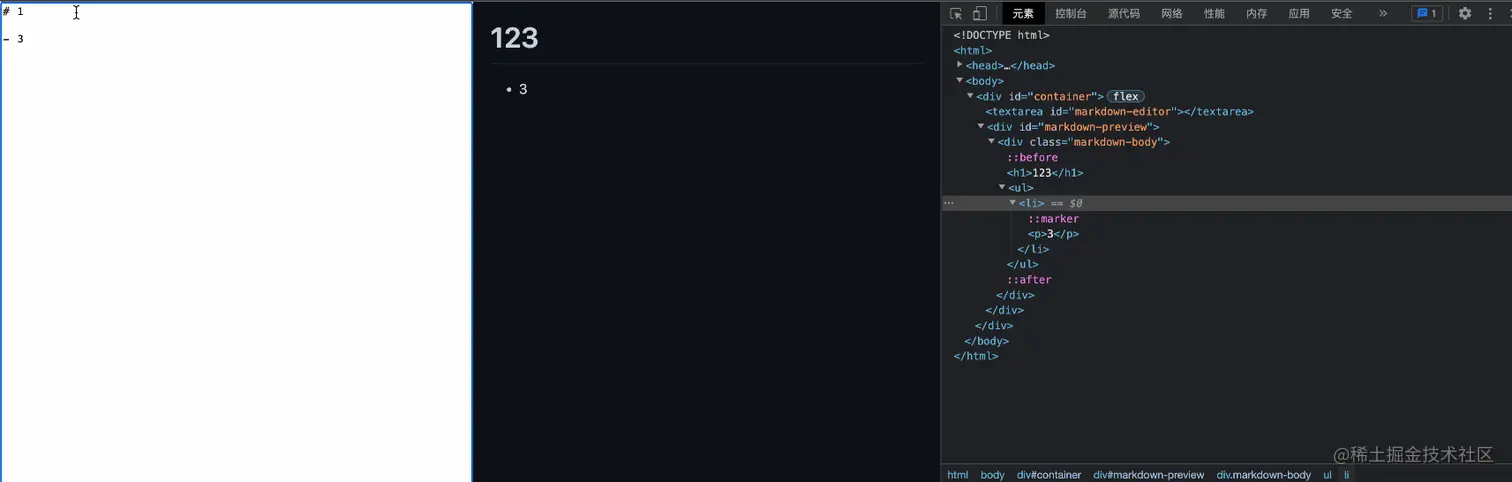Switch to the 元素 tab
This screenshot has width=1512, height=482.
(1023, 14)
